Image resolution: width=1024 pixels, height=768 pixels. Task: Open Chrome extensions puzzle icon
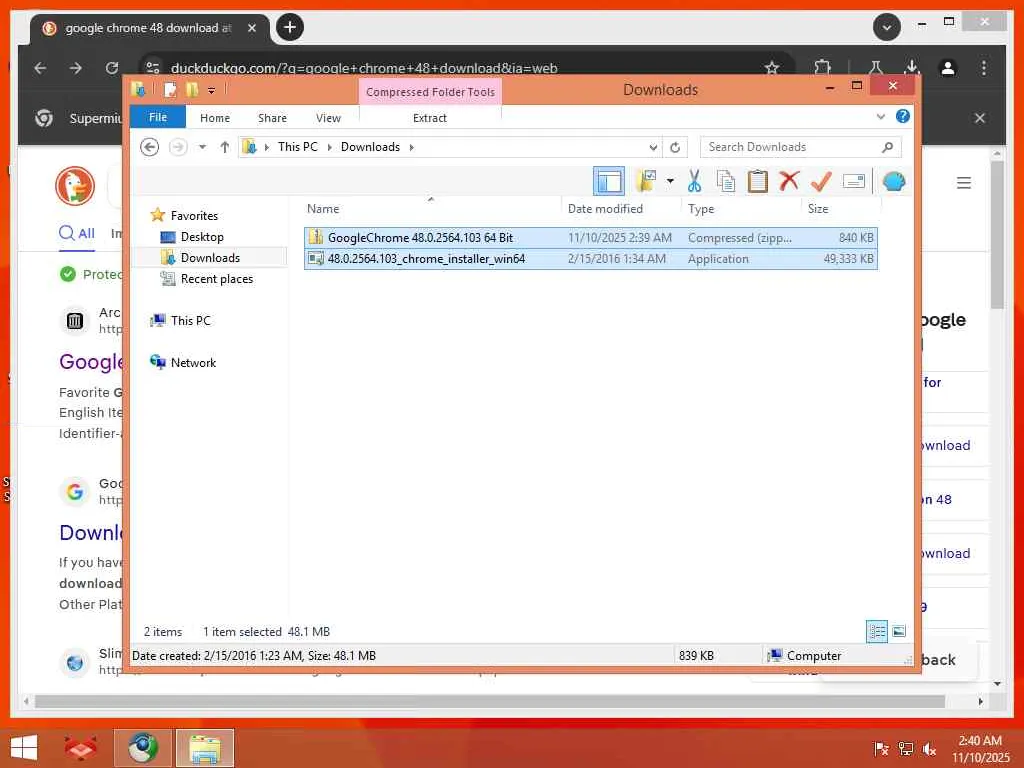(x=823, y=68)
